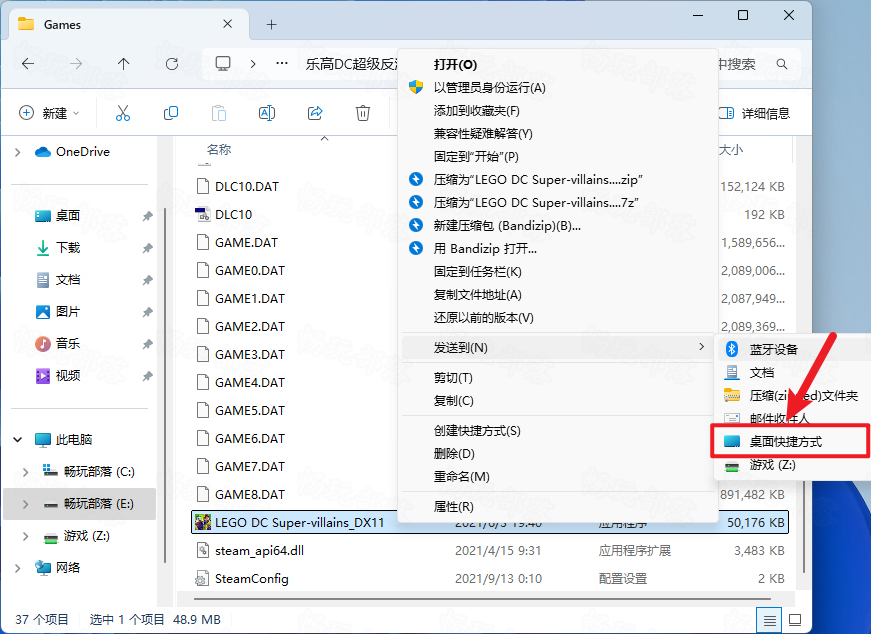This screenshot has height=634, width=871.
Task: Open the New item dropdown
Action: (x=50, y=113)
